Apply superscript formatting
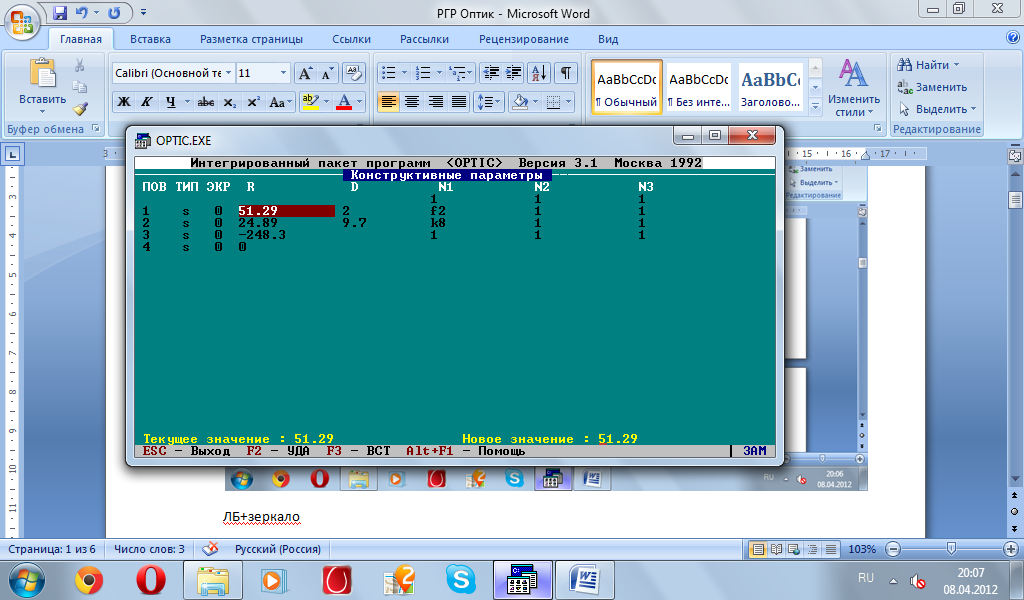This screenshot has height=600, width=1024. click(x=253, y=102)
